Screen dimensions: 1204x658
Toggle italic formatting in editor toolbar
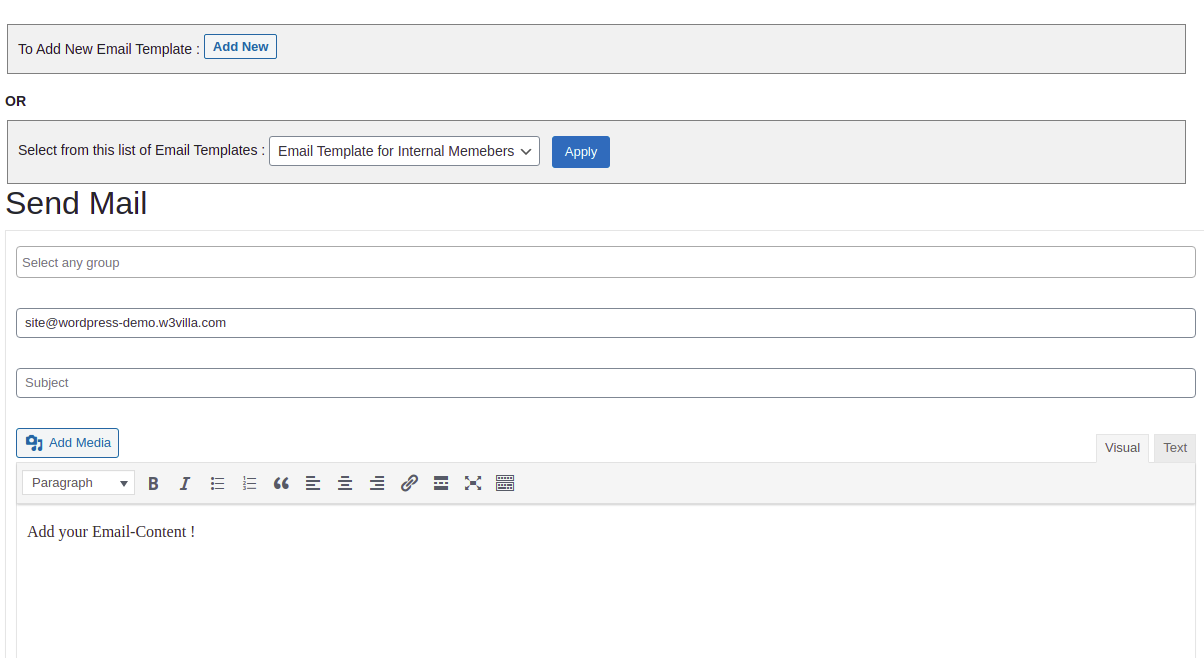[x=185, y=483]
